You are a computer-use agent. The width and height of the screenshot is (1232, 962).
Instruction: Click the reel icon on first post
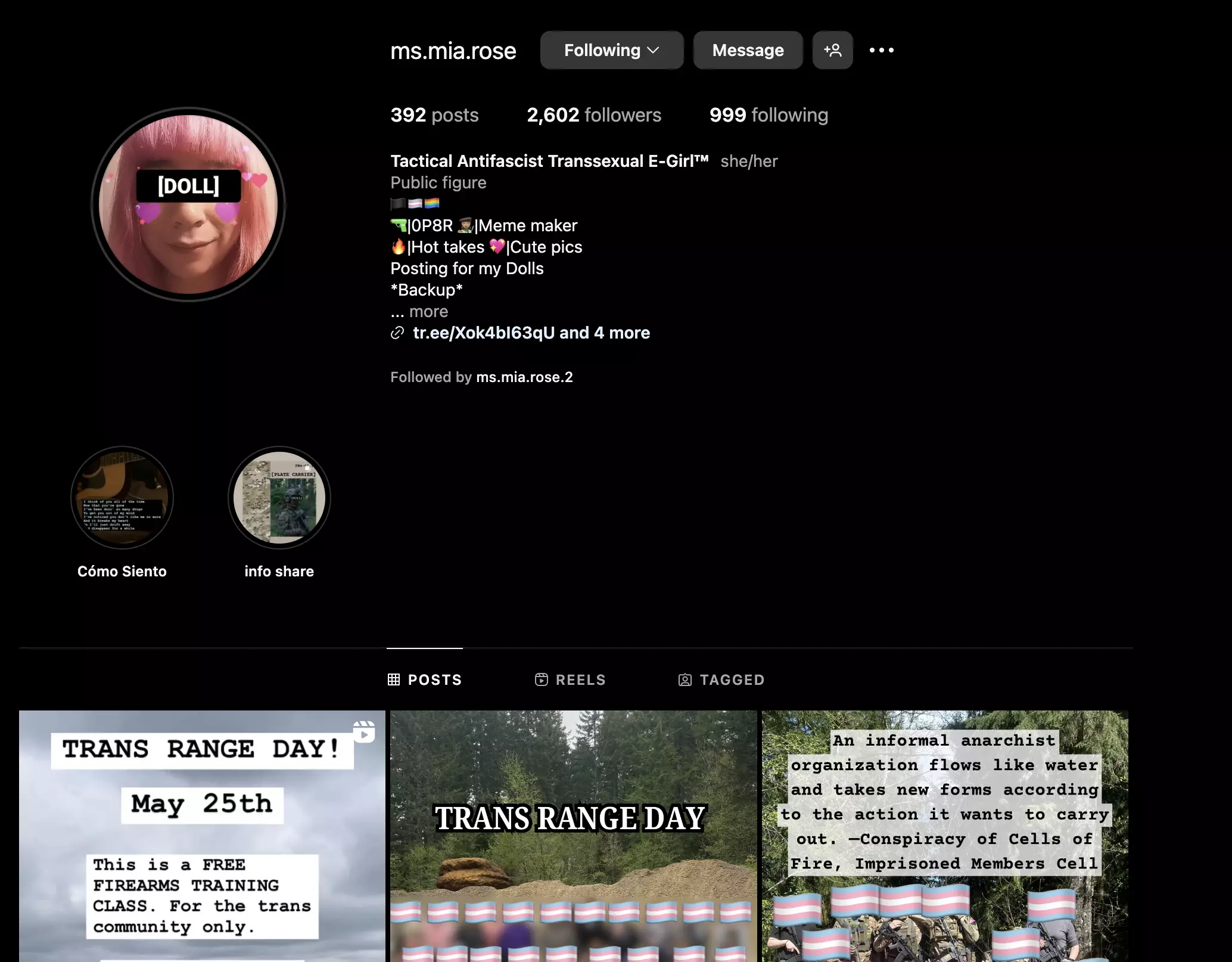point(364,731)
